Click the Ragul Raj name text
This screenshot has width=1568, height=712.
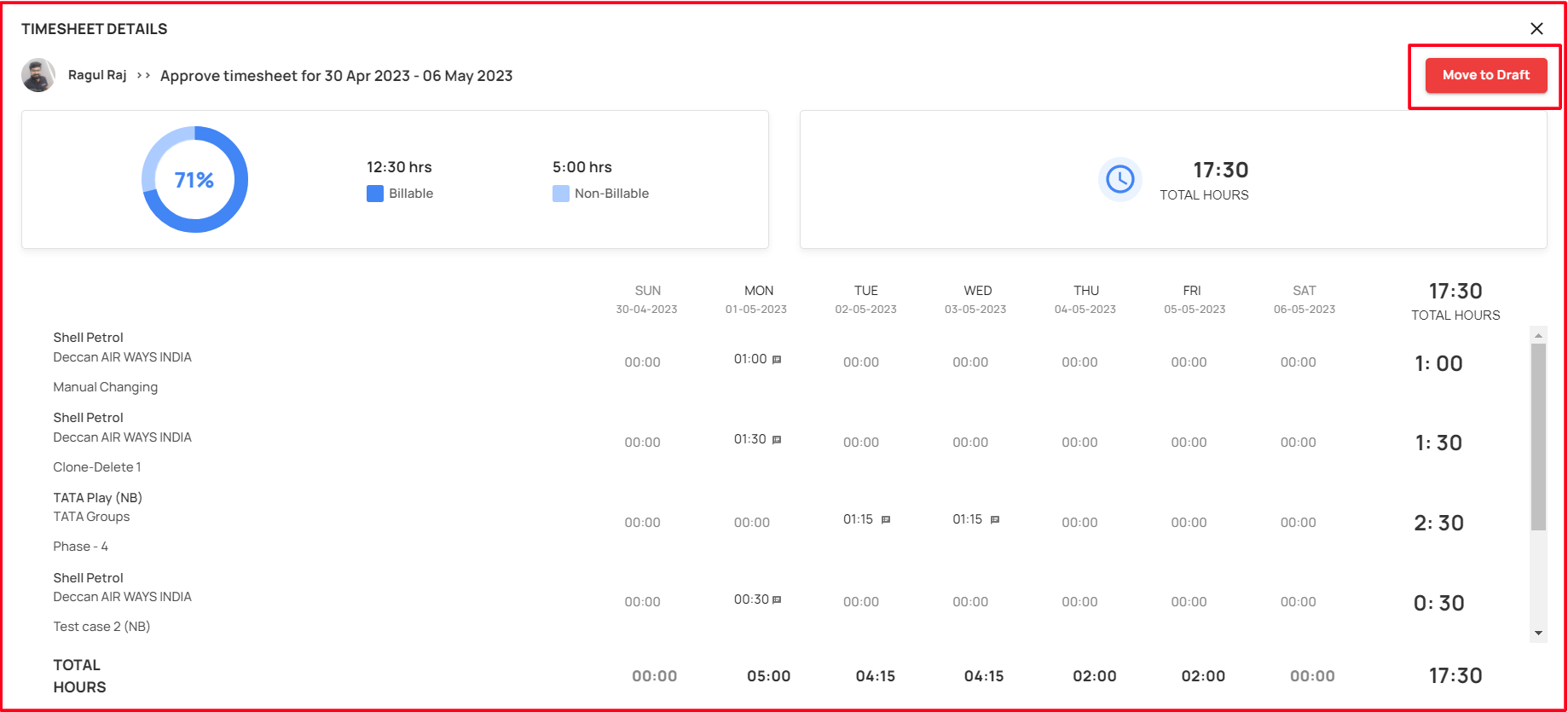[x=97, y=75]
